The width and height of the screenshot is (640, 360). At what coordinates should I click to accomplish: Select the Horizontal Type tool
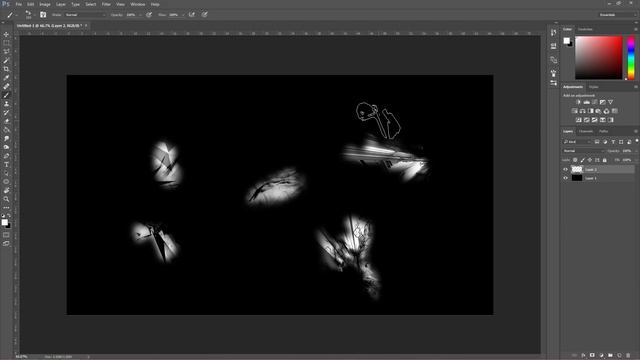point(6,164)
